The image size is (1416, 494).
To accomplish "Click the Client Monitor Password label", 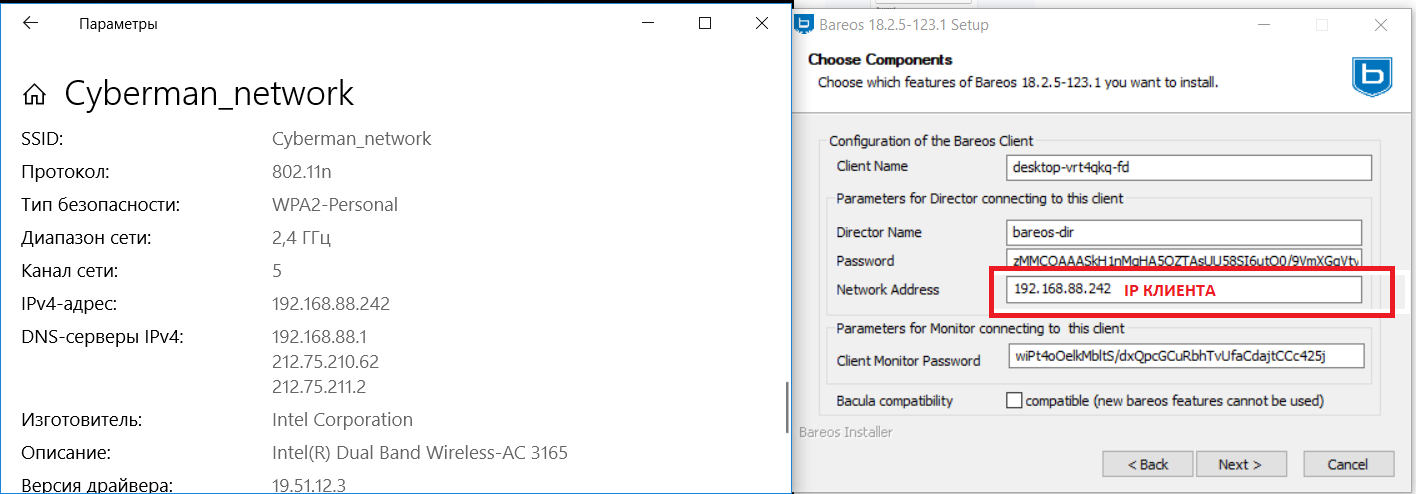I will 908,360.
